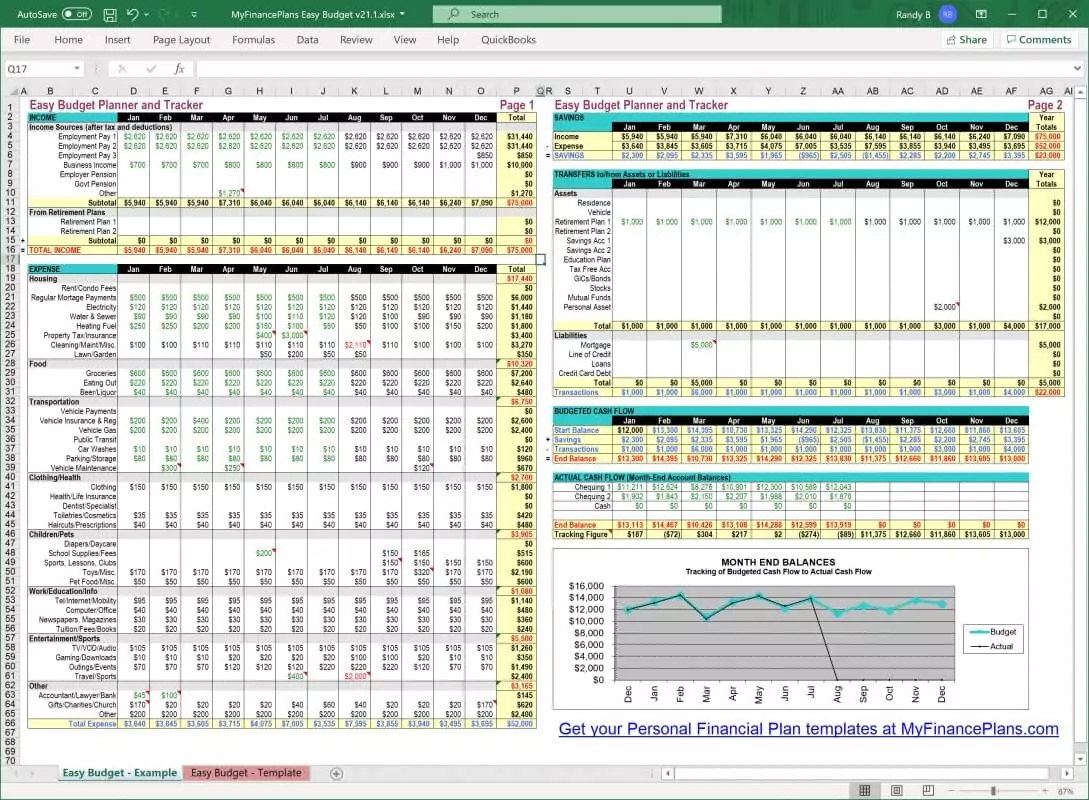Toggle the AutoSave switch
Image resolution: width=1089 pixels, height=800 pixels.
pos(76,15)
